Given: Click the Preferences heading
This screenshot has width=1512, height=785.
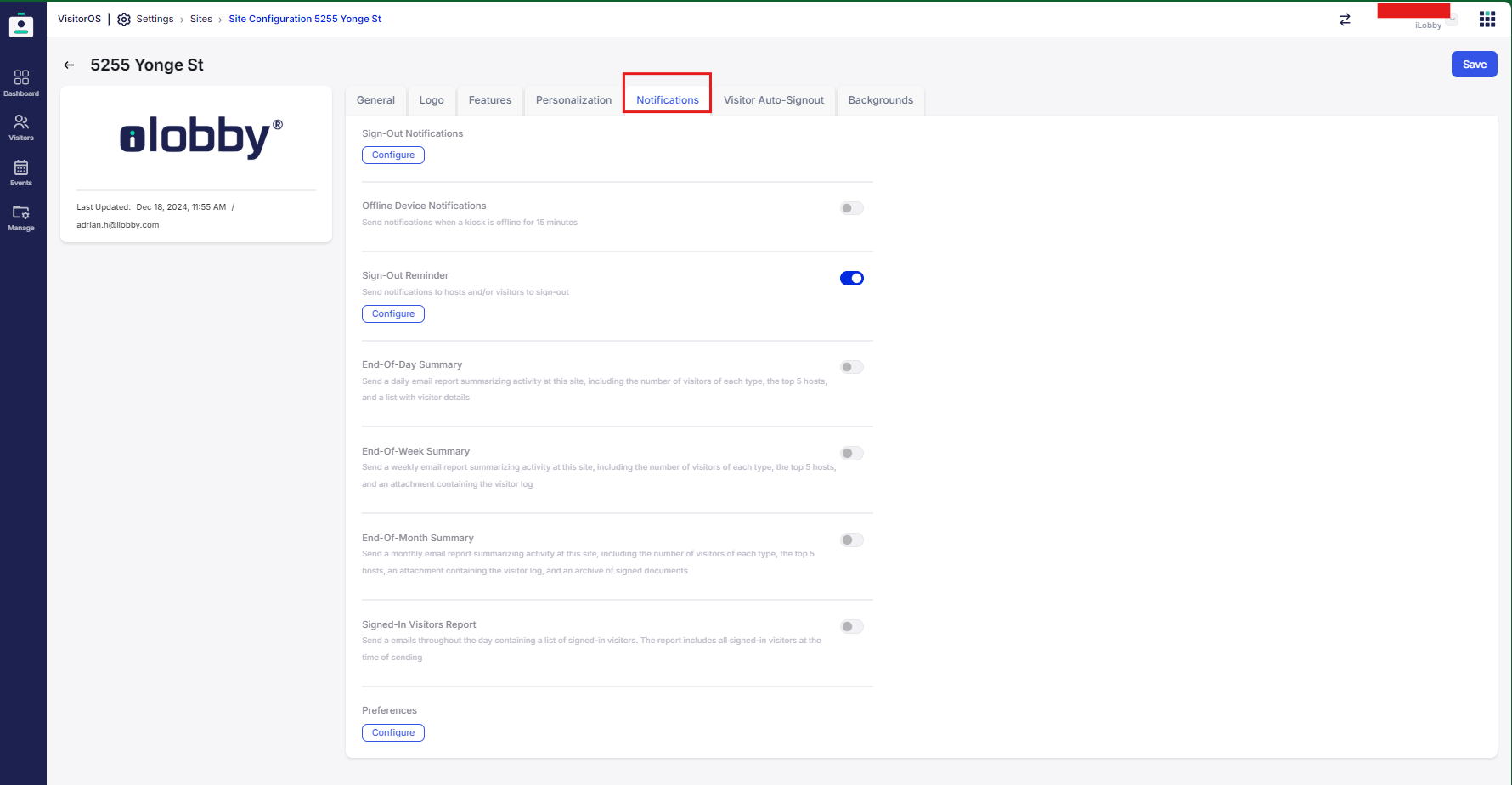Looking at the screenshot, I should (389, 710).
